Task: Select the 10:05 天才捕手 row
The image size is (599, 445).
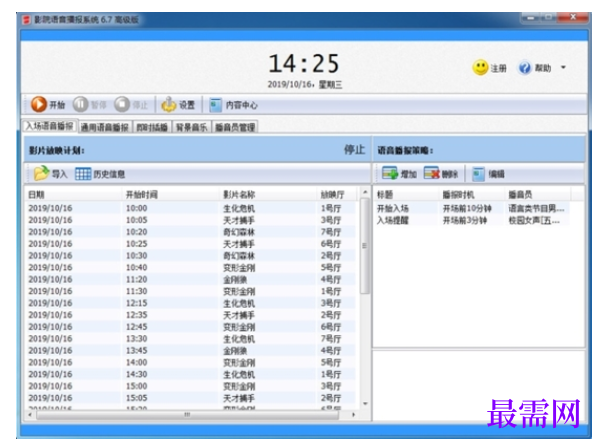Action: pos(191,220)
